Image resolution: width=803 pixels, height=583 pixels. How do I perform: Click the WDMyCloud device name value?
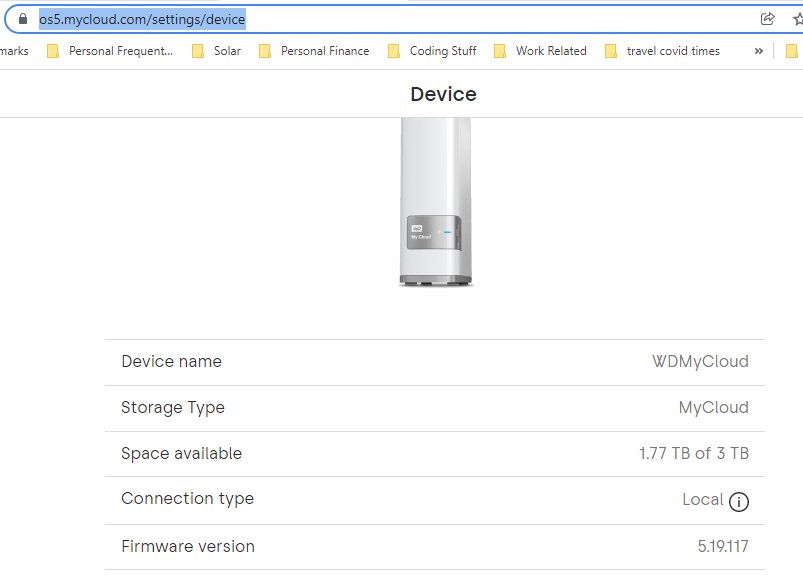[700, 361]
